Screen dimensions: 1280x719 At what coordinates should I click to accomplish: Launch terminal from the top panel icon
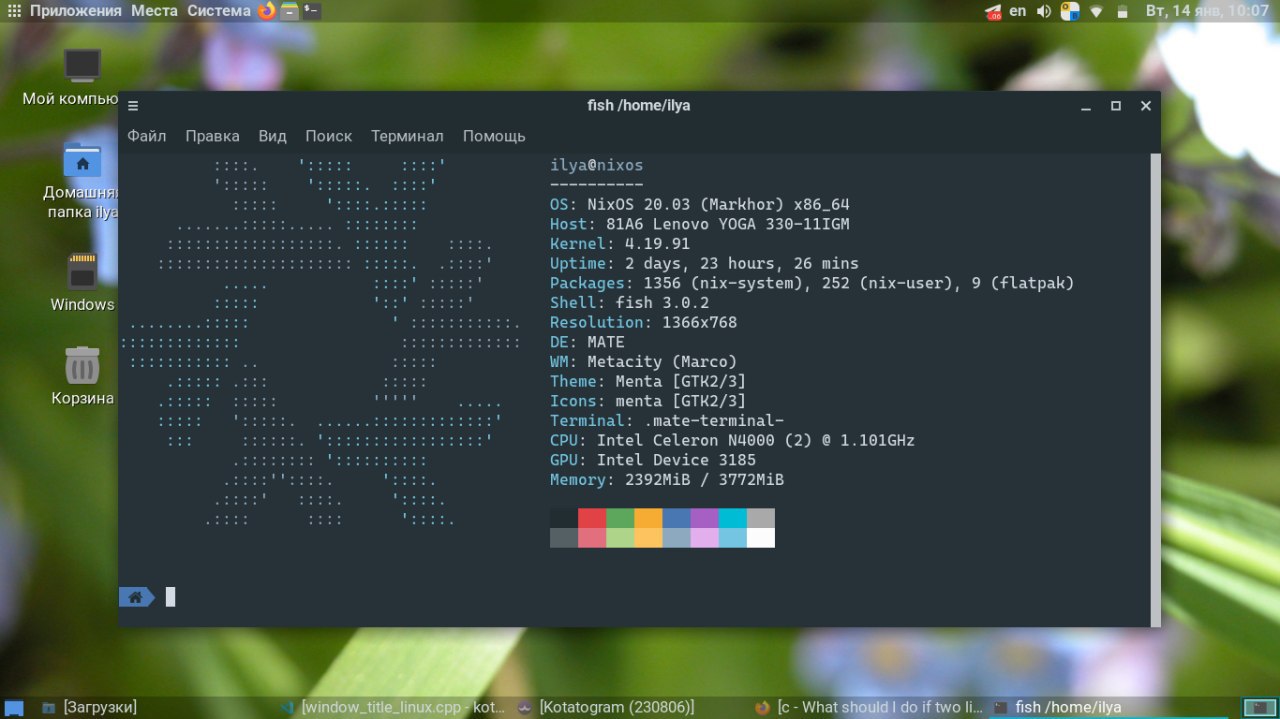(x=312, y=11)
